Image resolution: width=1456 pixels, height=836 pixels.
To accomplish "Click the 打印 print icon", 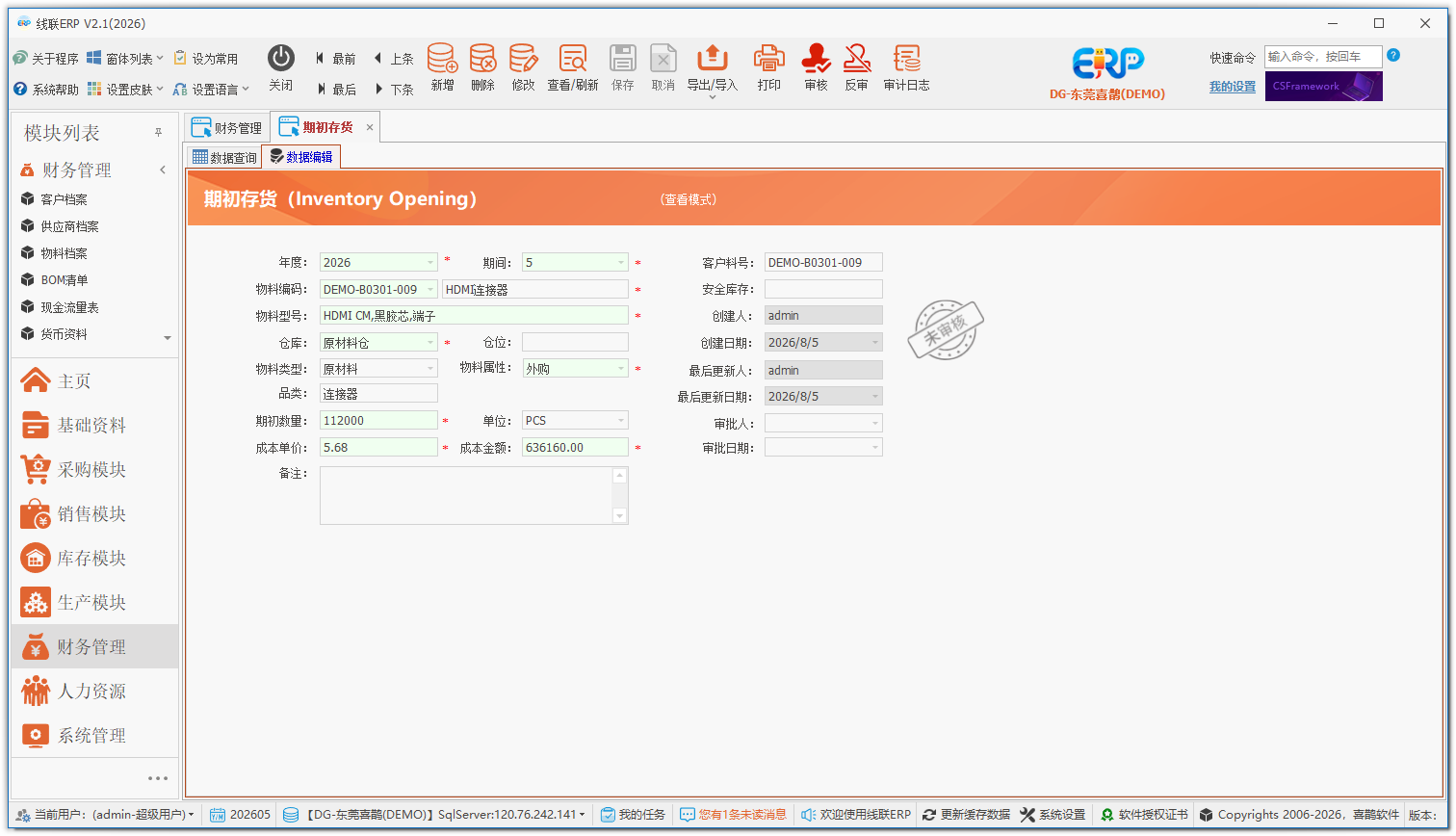I will 768,58.
